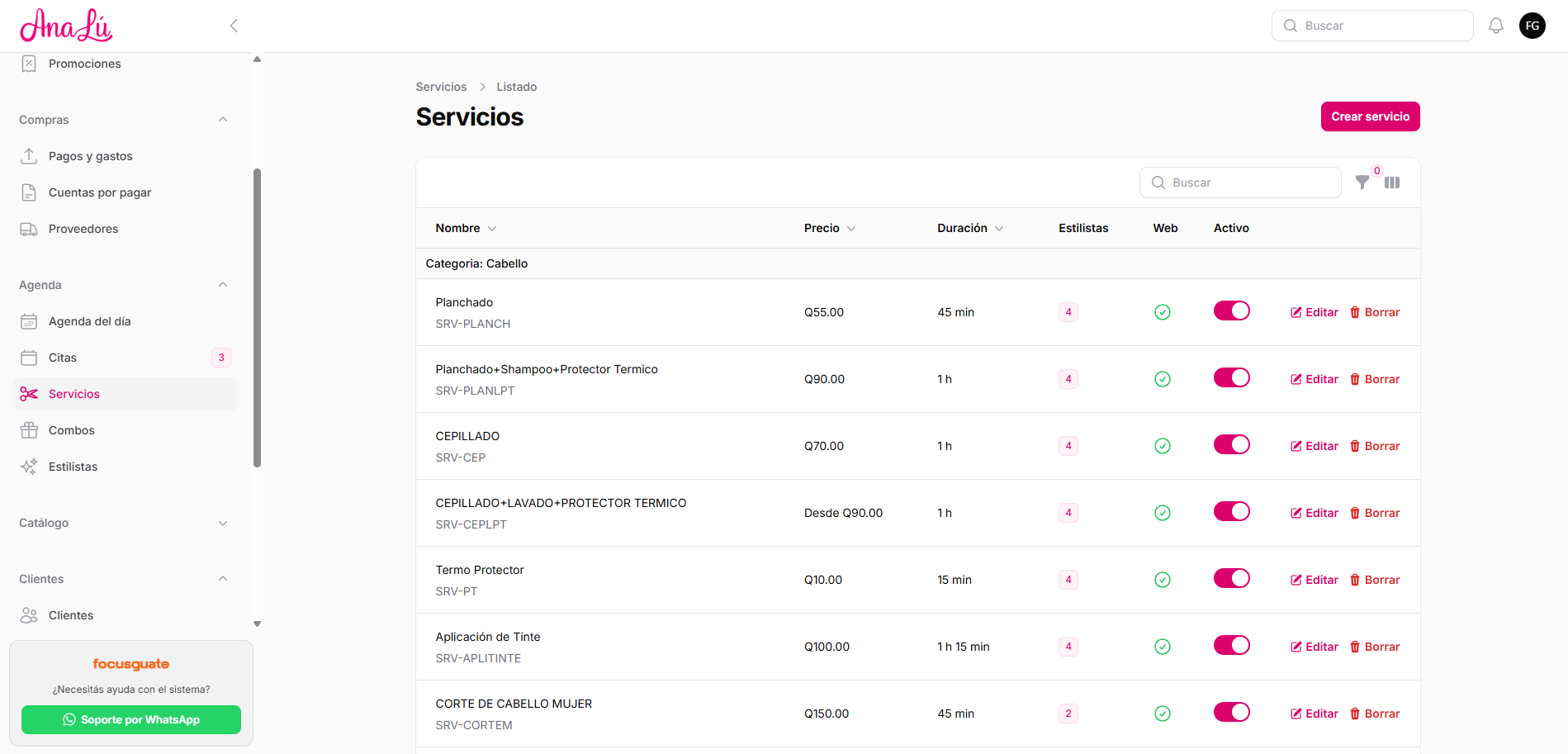The image size is (1568, 754).
Task: Expand the Catálogo section
Action: click(x=124, y=523)
